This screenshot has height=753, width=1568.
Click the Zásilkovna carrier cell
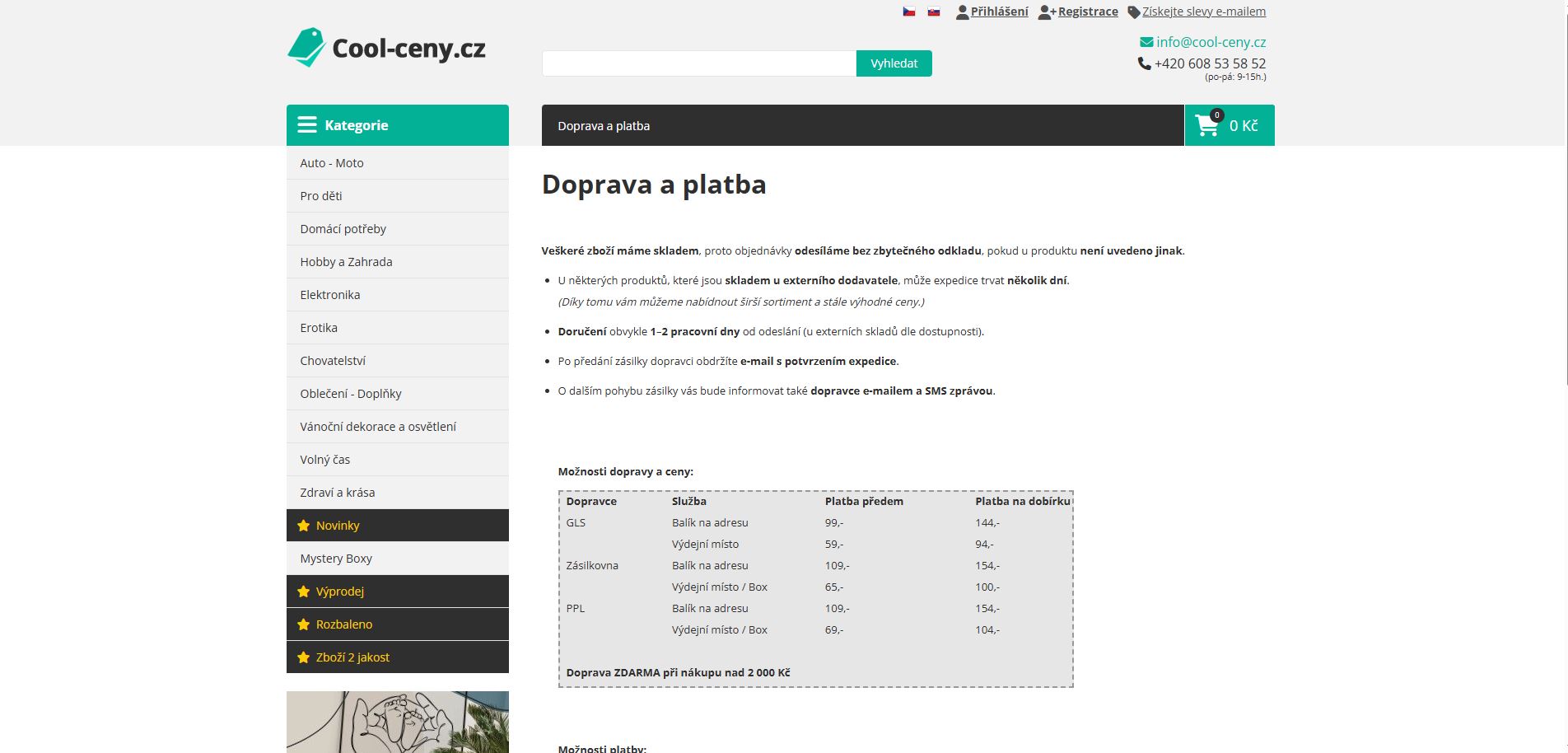[592, 565]
